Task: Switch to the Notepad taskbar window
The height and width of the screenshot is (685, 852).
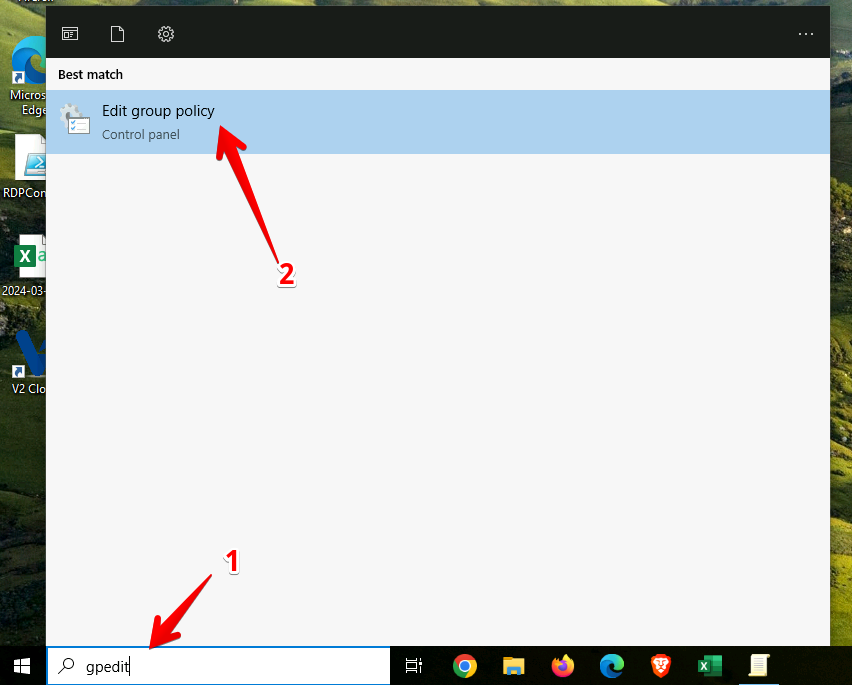Action: (760, 666)
